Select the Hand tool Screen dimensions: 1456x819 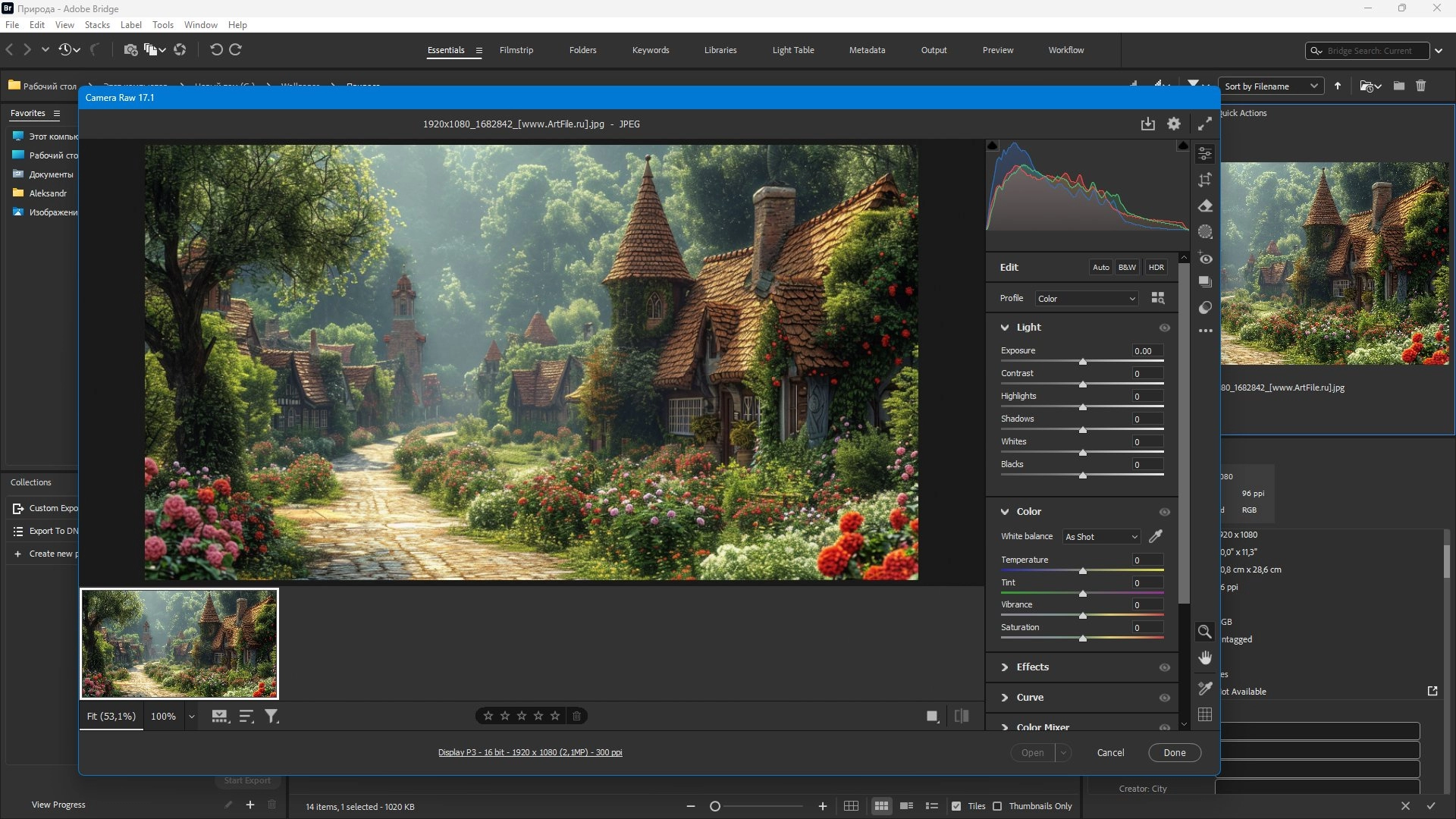(1205, 657)
